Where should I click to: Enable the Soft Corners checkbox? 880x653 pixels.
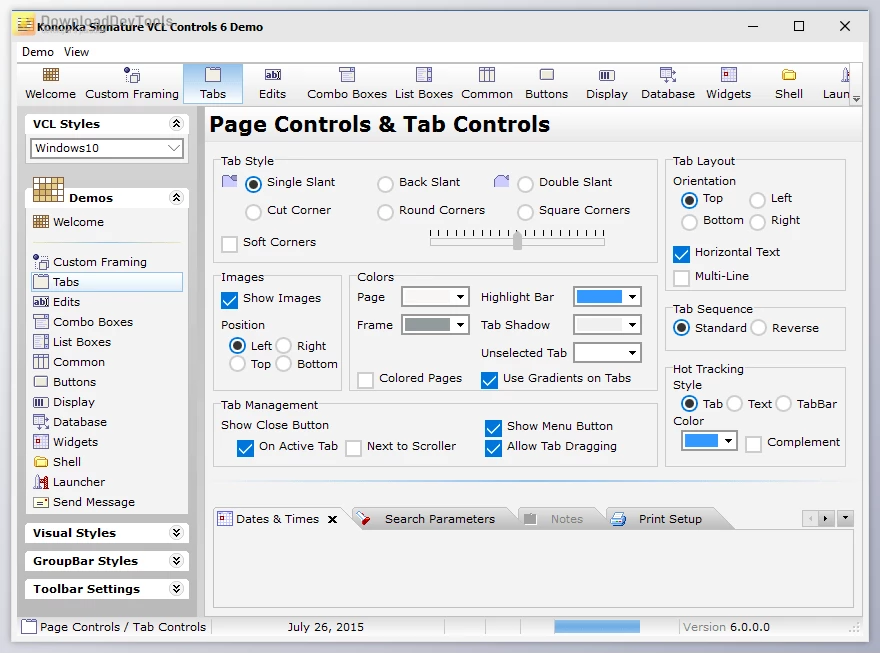click(x=230, y=243)
